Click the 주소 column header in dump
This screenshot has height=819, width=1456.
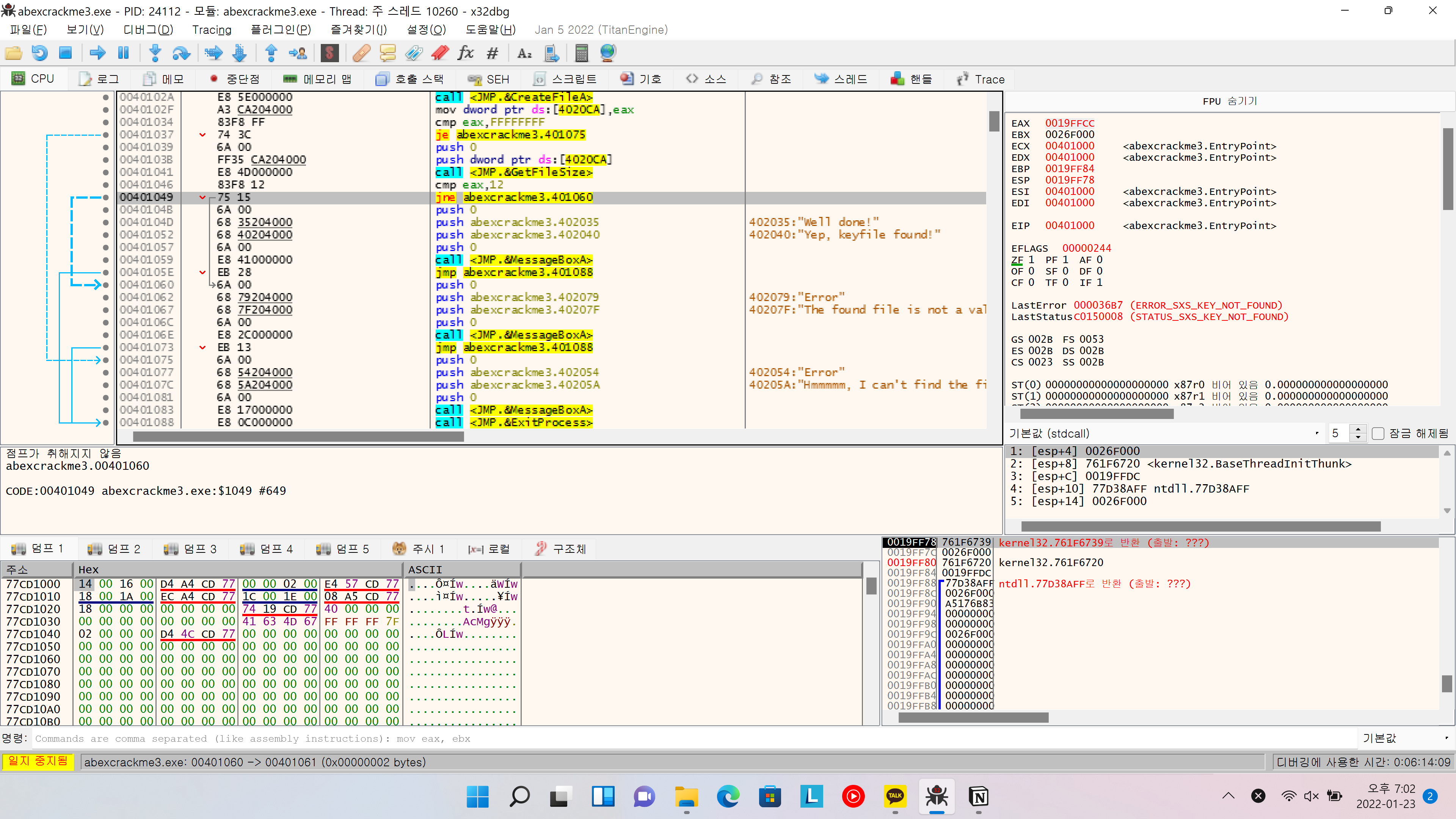point(37,570)
